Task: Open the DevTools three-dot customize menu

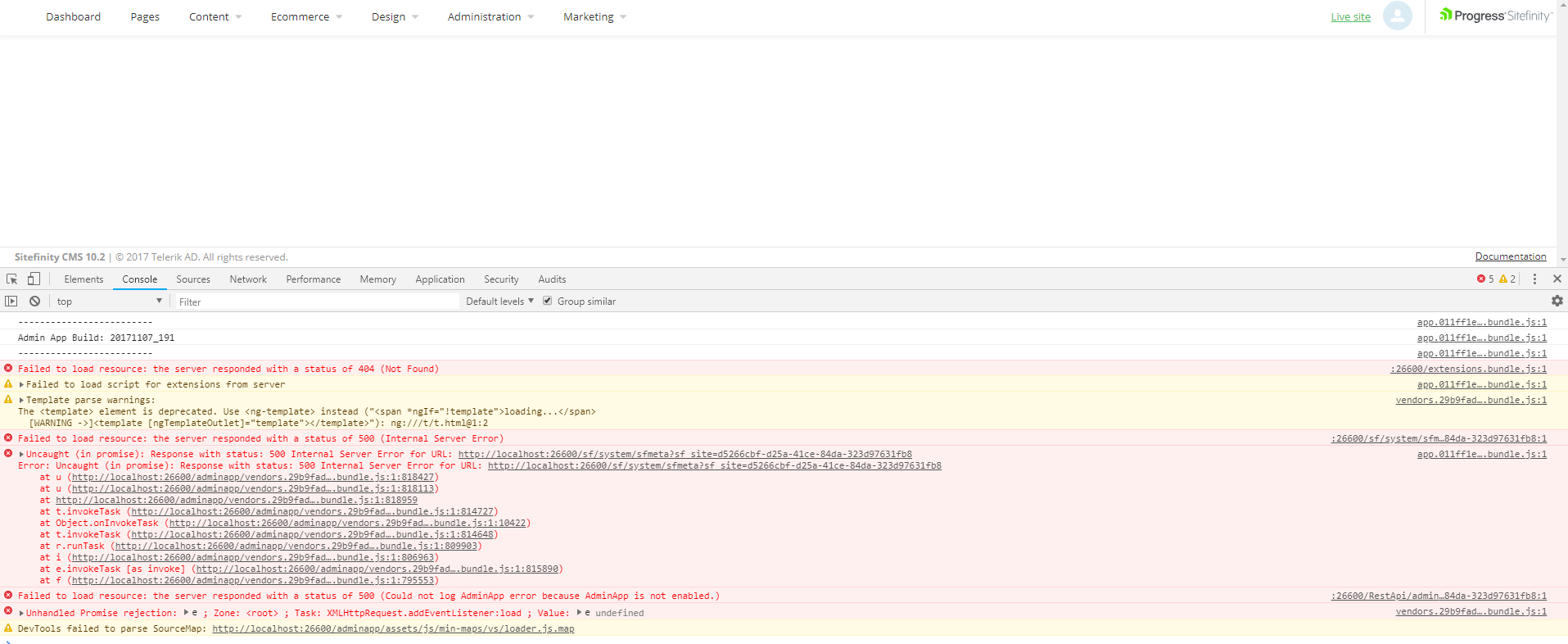Action: point(1534,279)
